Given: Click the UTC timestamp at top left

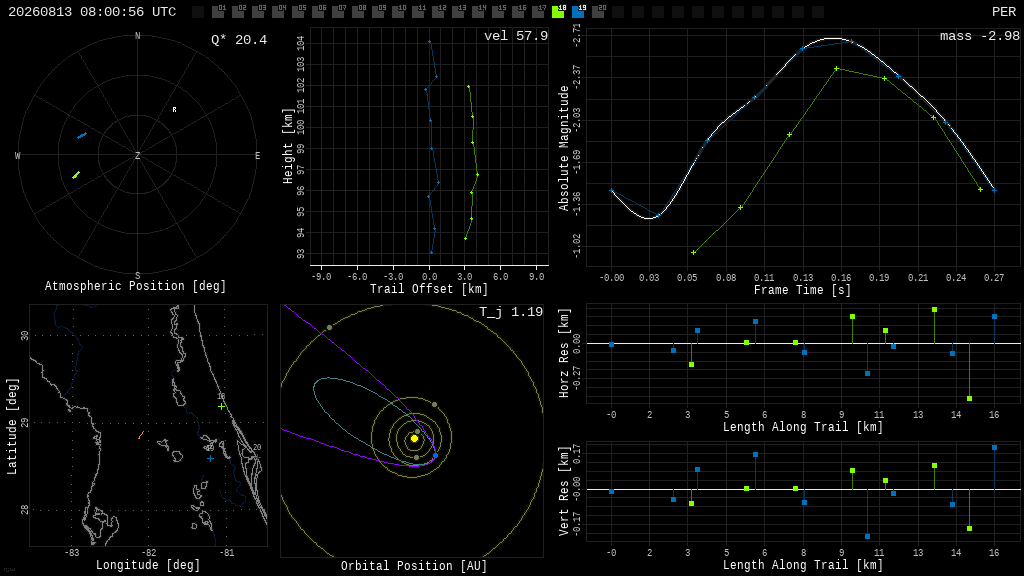Looking at the screenshot, I should tap(92, 12).
